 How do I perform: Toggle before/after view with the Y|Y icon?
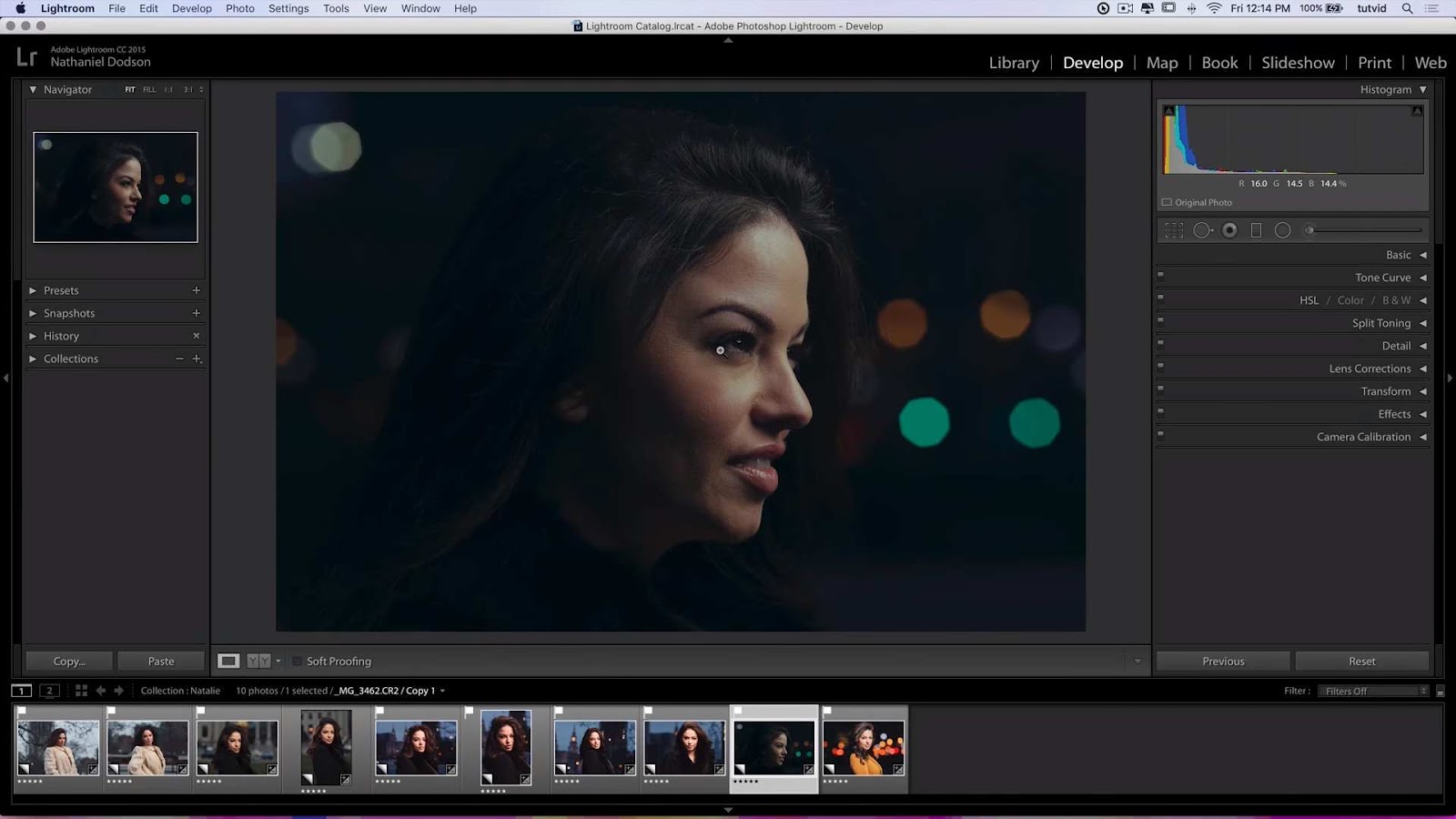(258, 661)
